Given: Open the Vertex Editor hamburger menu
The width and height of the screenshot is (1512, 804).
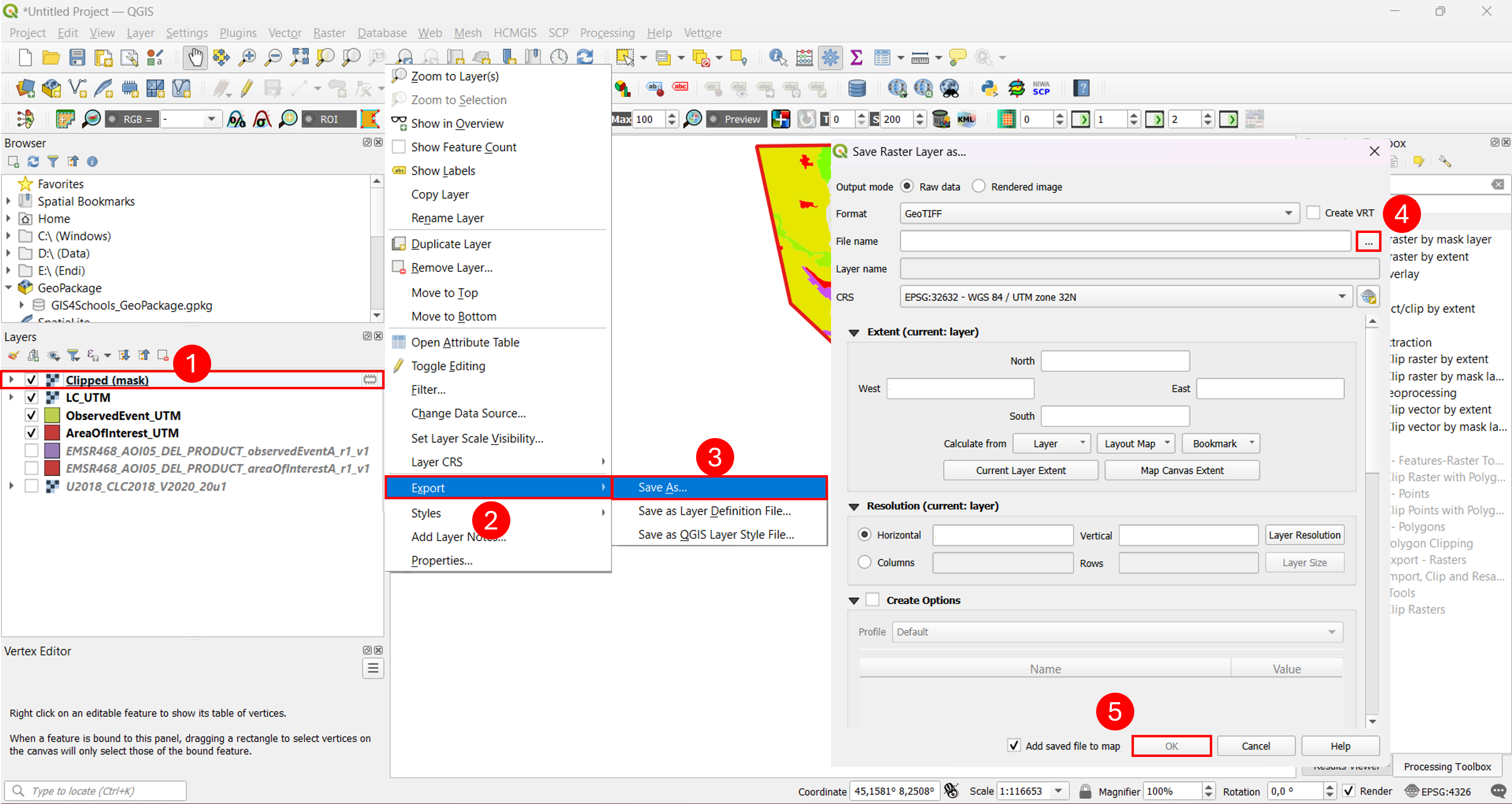Looking at the screenshot, I should coord(373,668).
